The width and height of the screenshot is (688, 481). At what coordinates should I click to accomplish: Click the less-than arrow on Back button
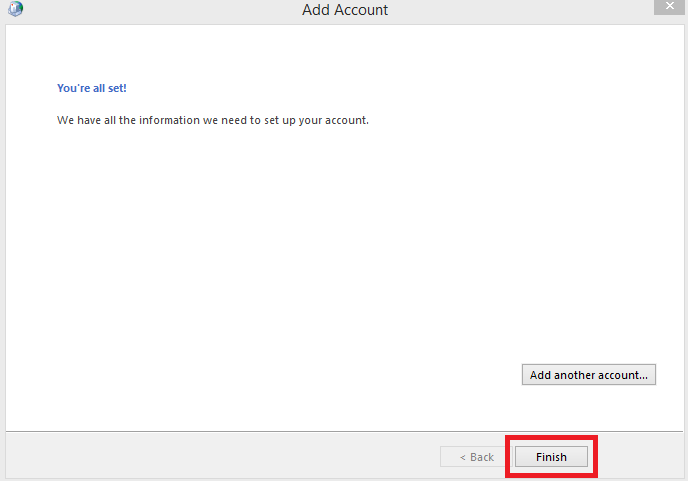[462, 458]
